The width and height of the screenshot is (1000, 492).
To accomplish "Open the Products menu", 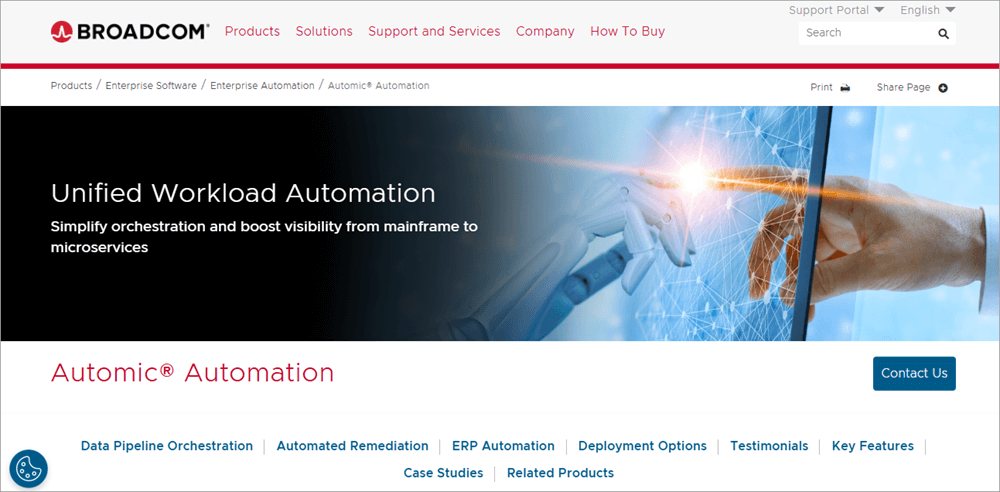I will point(252,31).
